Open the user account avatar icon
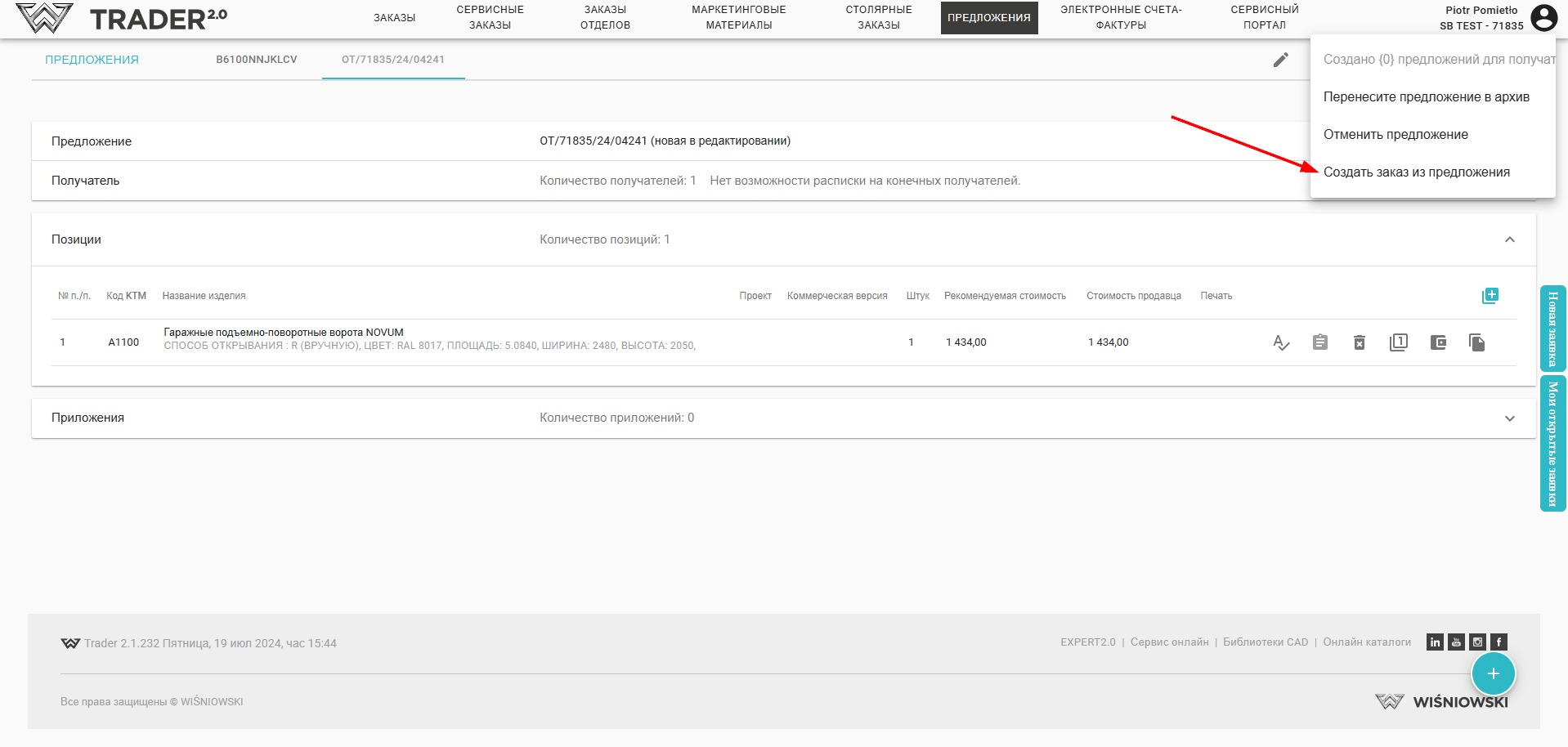This screenshot has height=747, width=1568. tap(1543, 17)
